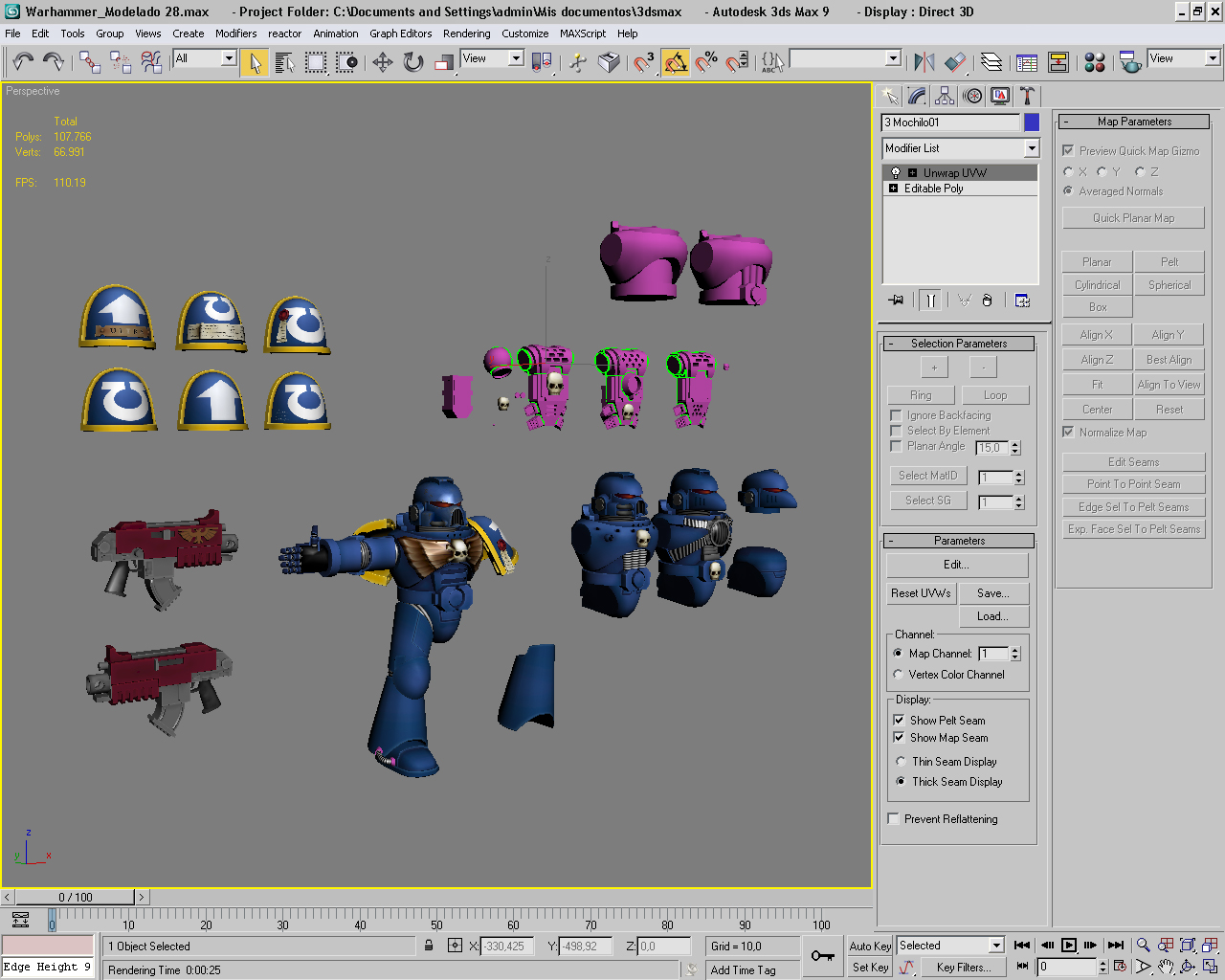Screen dimensions: 1225x980
Task: Open the Material Editor icon
Action: [1095, 62]
